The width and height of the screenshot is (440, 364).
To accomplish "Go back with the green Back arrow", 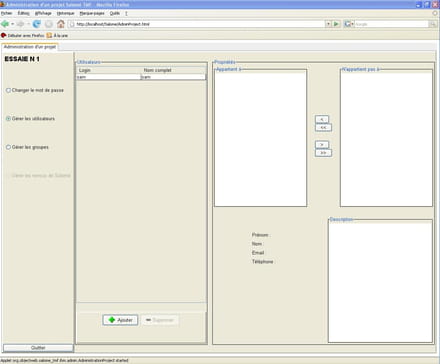I will (x=5, y=24).
